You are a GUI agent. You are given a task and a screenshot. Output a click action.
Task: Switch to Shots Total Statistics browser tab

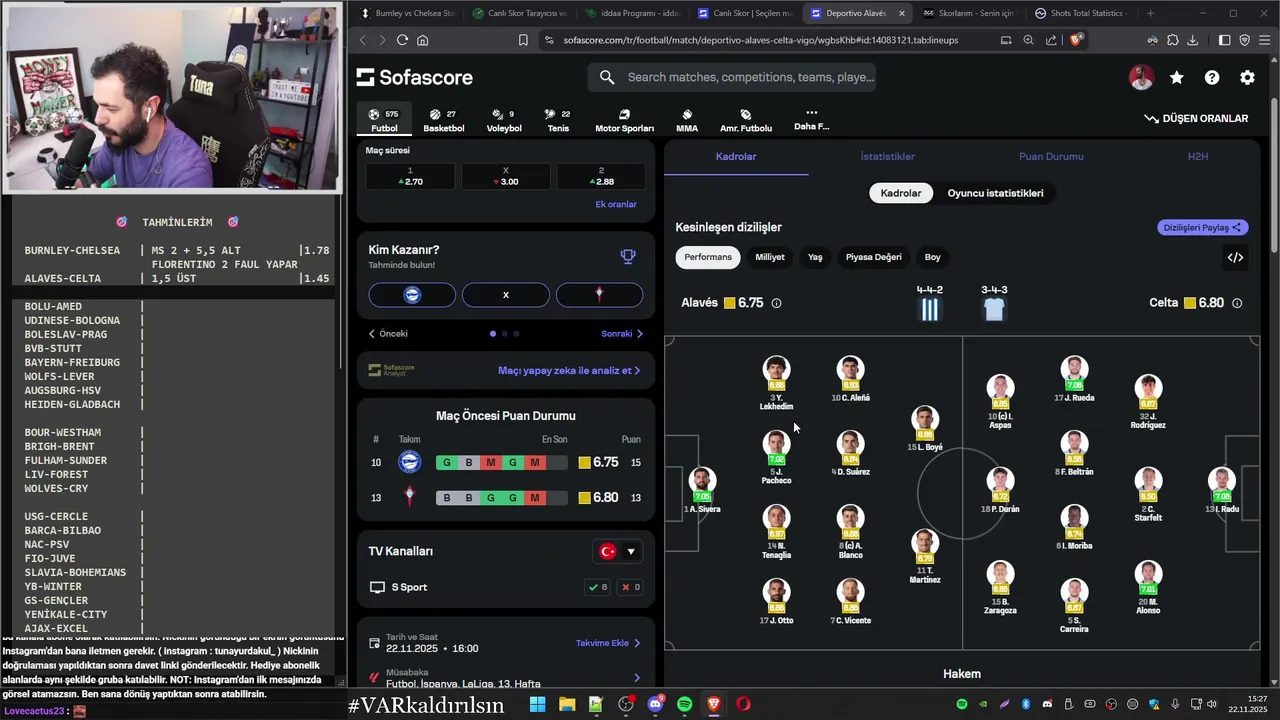pyautogui.click(x=1080, y=13)
